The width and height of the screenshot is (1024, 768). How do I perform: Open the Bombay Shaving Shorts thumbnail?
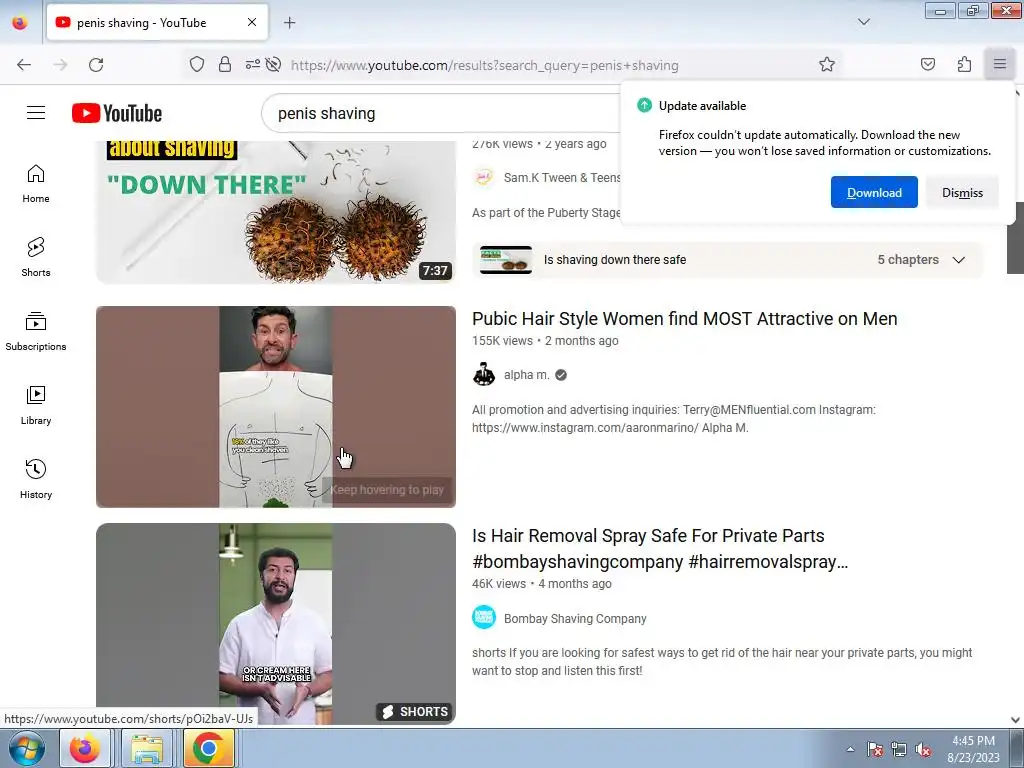point(276,624)
